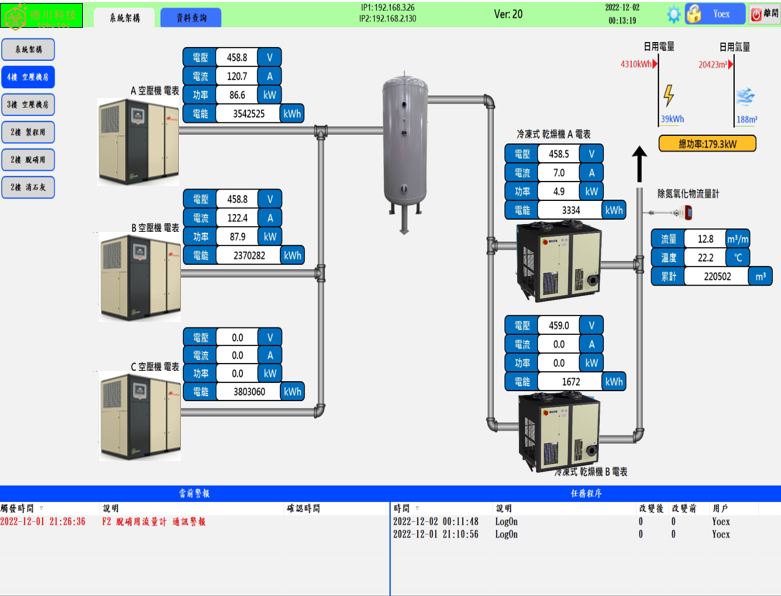Click the refrigerated dryer A unit

[x=557, y=261]
